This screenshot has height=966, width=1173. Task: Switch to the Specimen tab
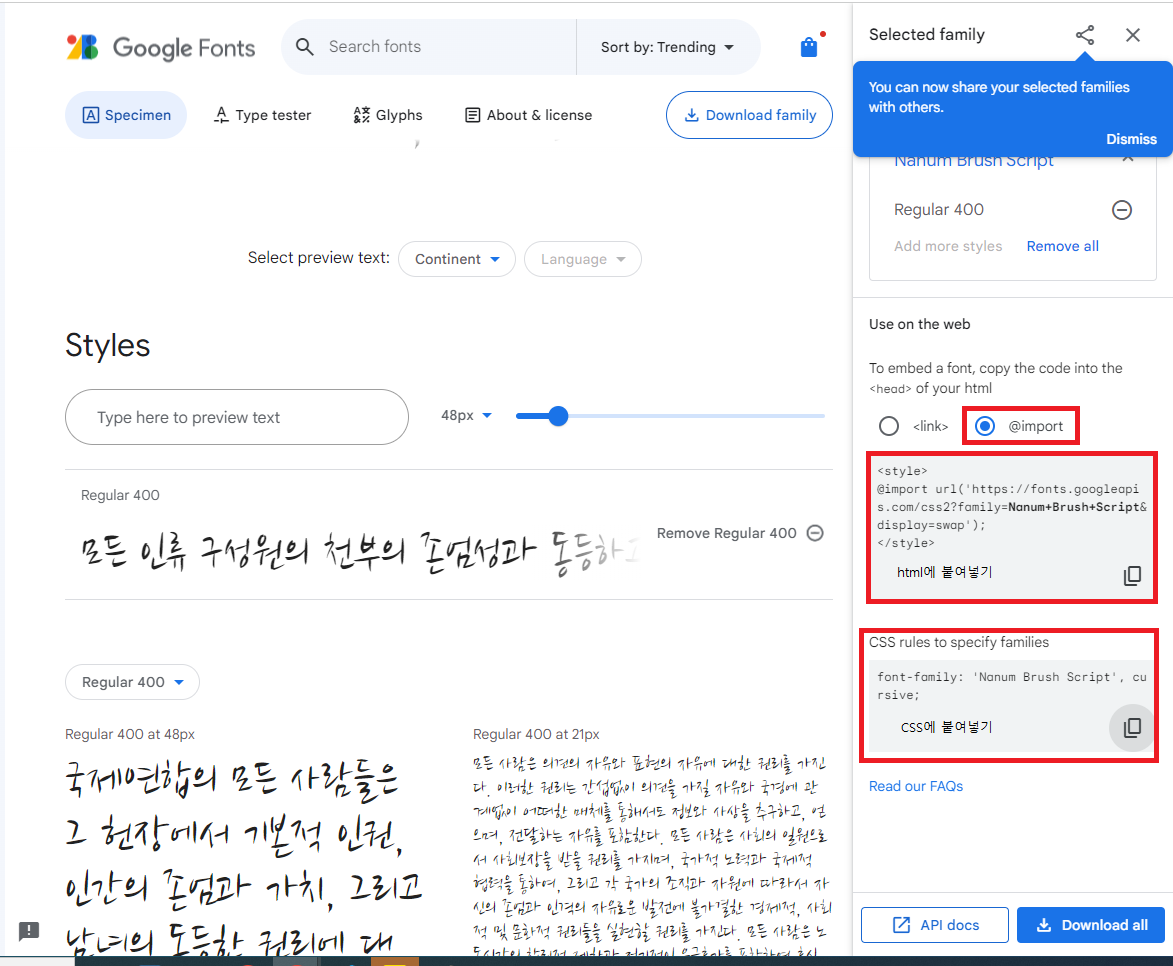click(x=126, y=115)
